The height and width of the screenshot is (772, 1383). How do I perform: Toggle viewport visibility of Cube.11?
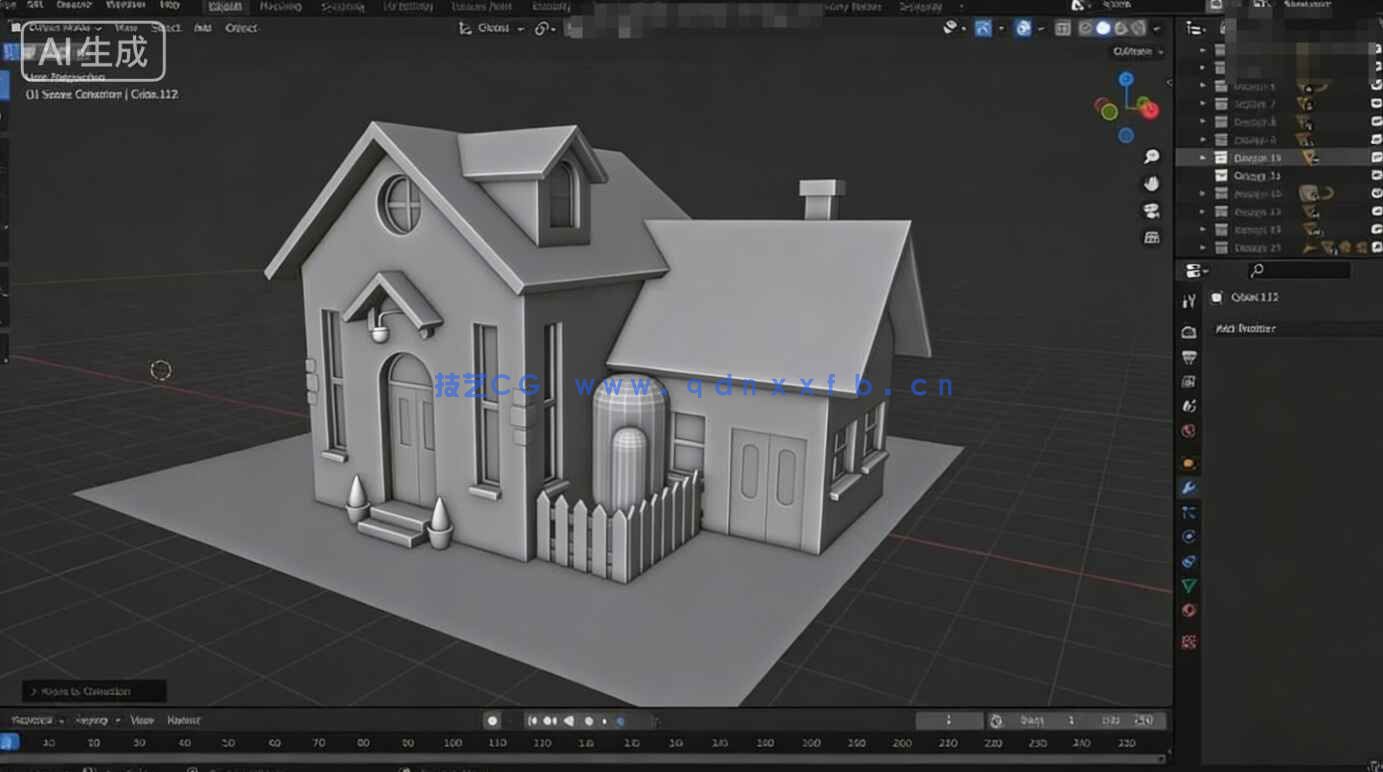point(1376,176)
